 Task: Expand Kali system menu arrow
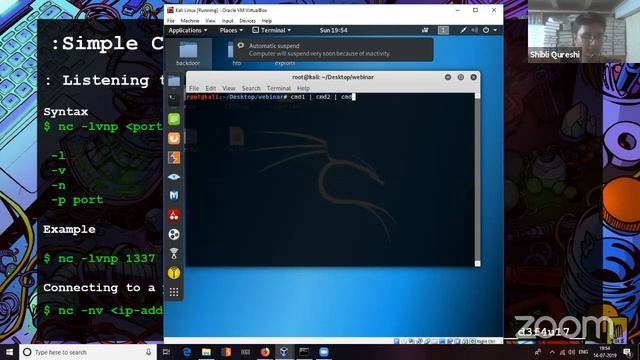point(495,30)
